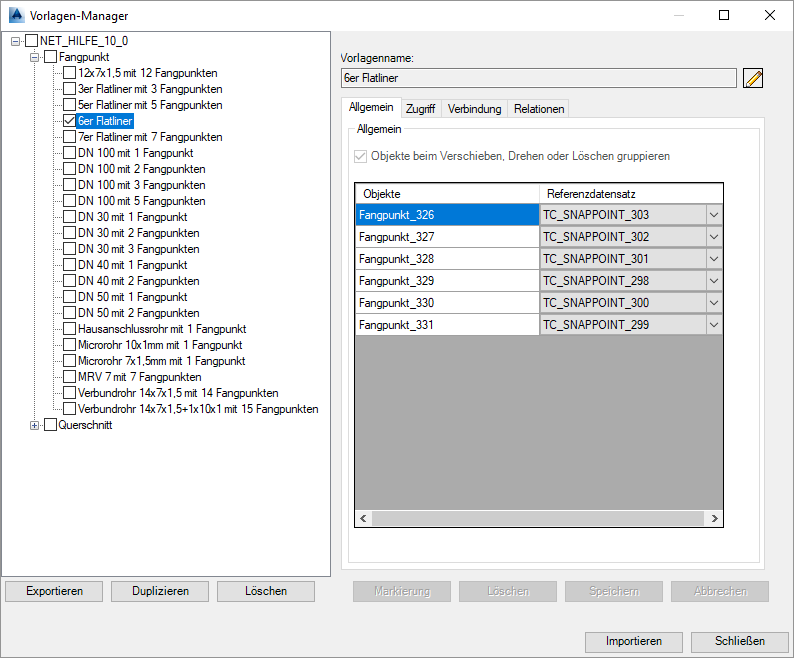Check the 12x7x1,5 mit 12 Fangpunkten box
Image resolution: width=794 pixels, height=658 pixels.
(69, 73)
